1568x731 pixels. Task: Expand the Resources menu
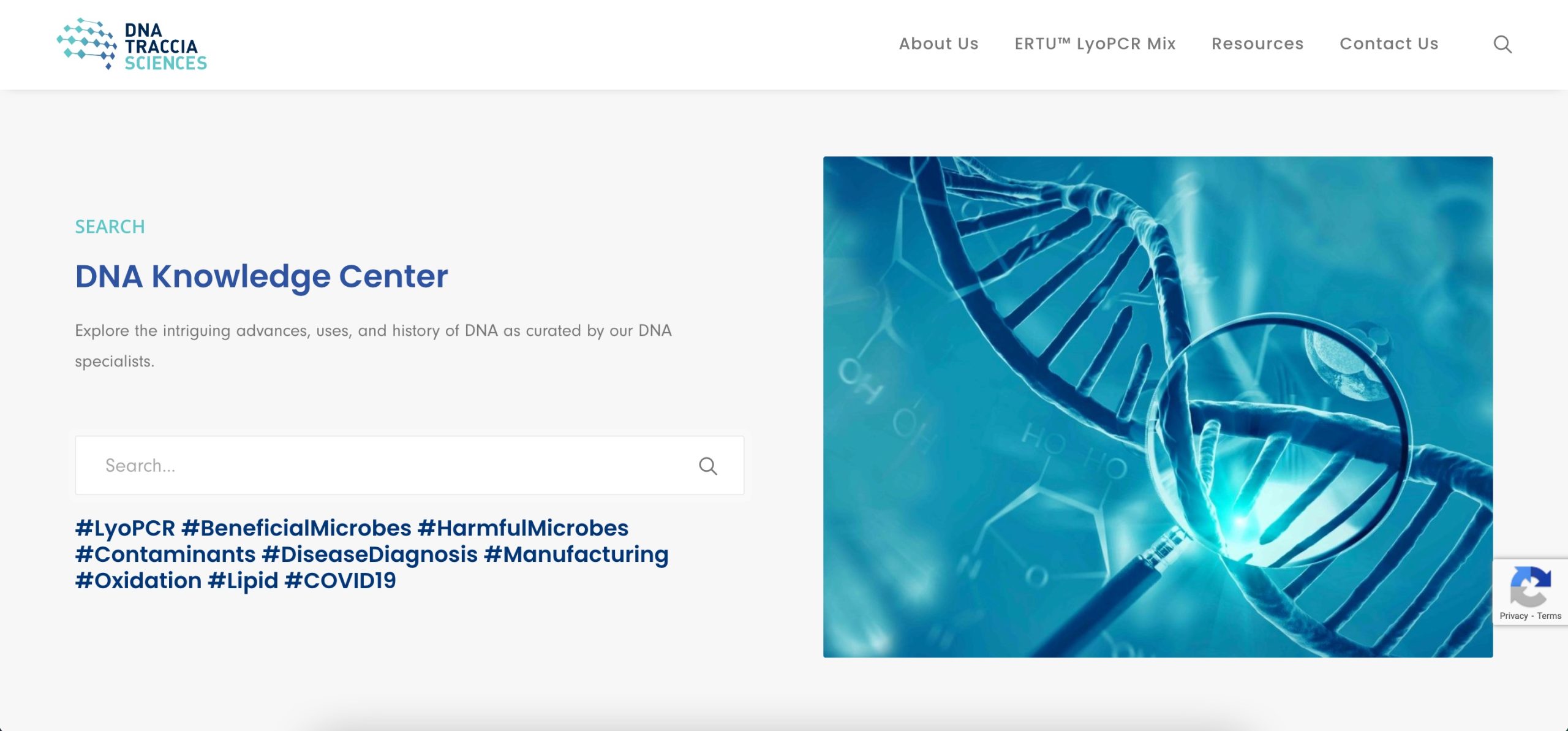coord(1257,44)
